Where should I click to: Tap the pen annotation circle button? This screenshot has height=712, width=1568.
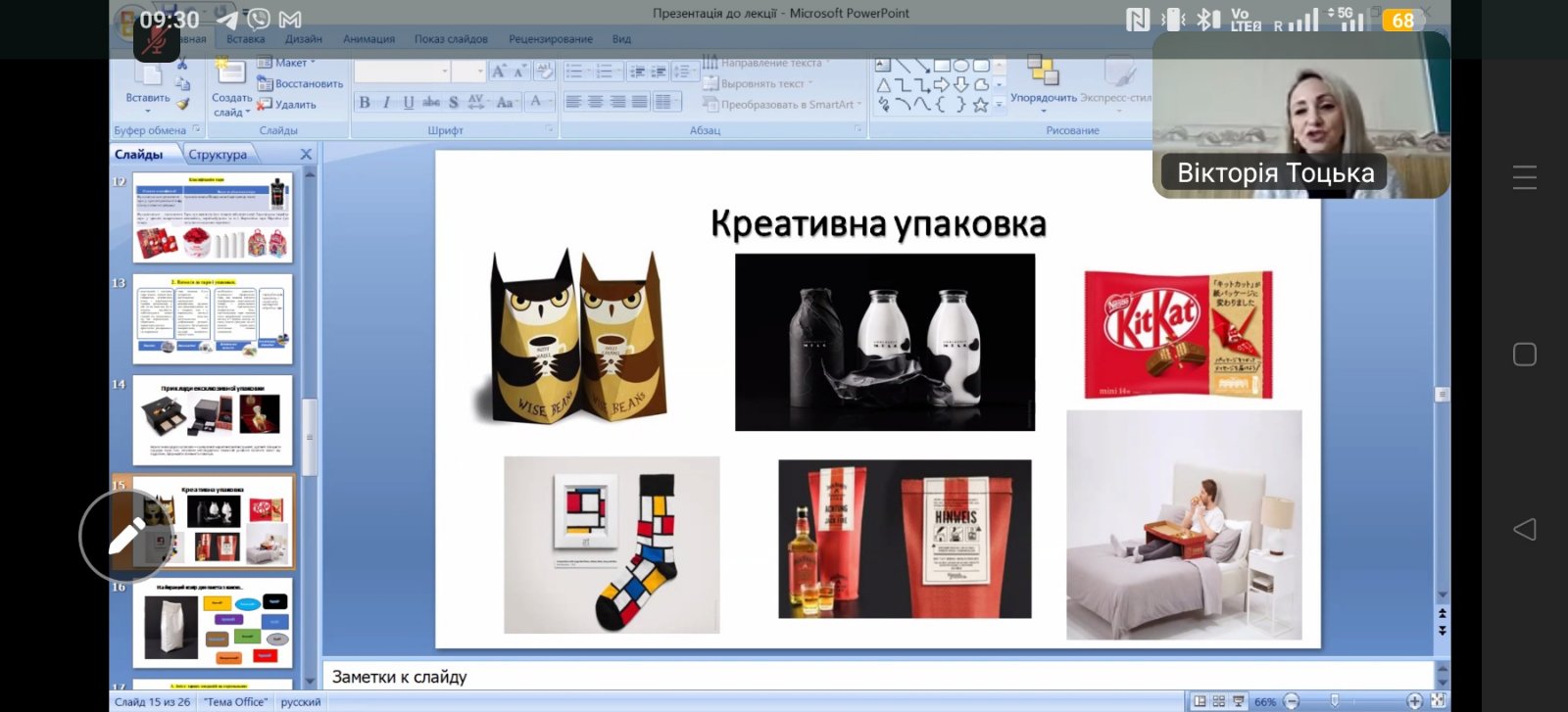(x=125, y=536)
